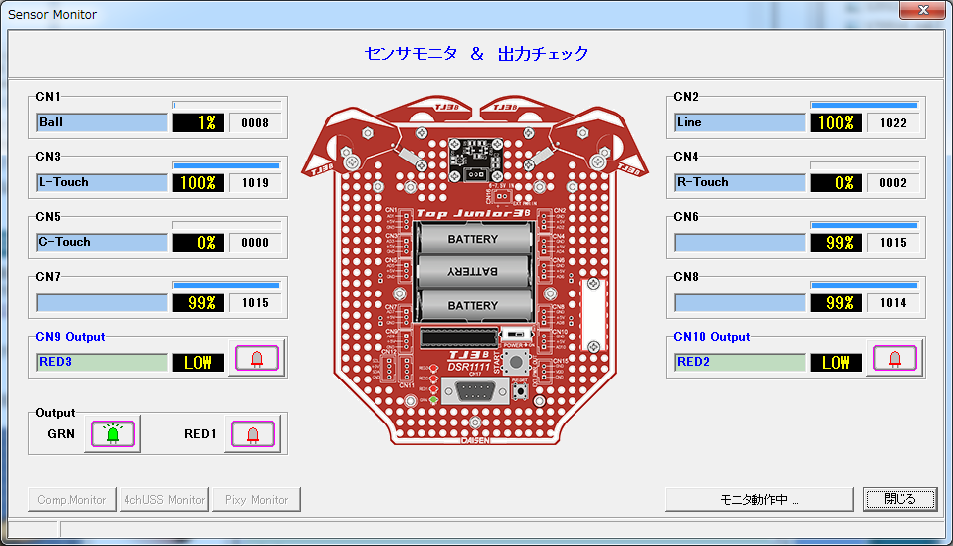
Task: Click the CN2 raw value 1022
Action: 893,123
